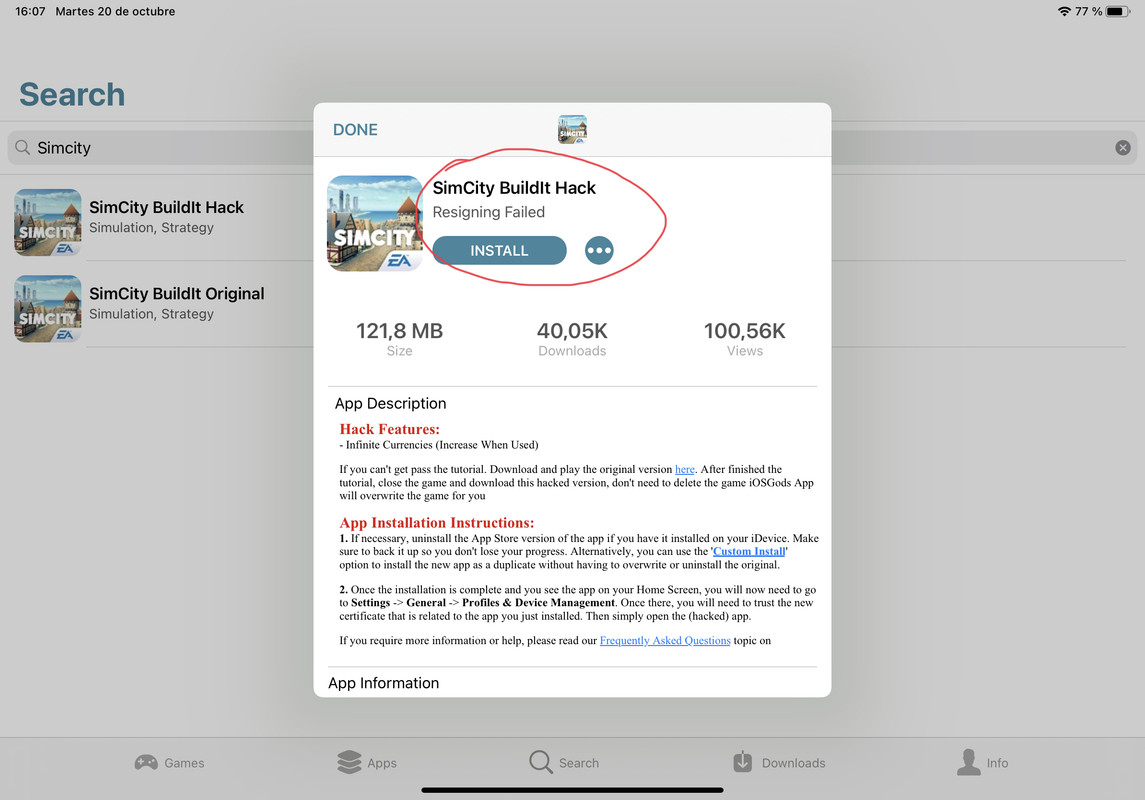Open the 'here' link for original version
The image size is (1145, 800).
(684, 469)
